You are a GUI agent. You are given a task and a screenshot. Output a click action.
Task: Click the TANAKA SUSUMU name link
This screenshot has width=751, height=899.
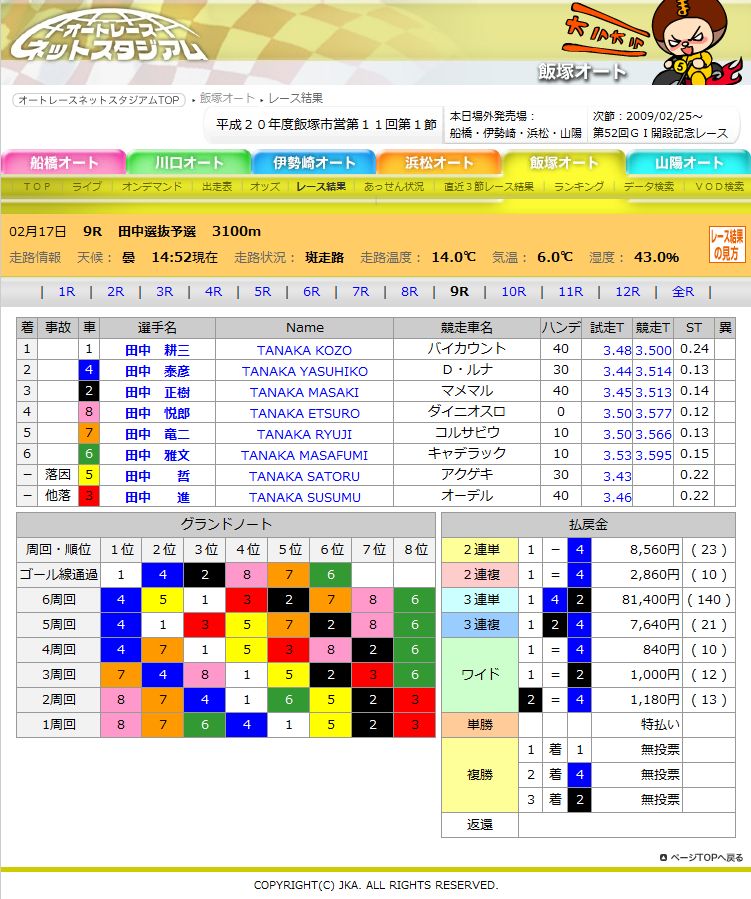tap(304, 498)
